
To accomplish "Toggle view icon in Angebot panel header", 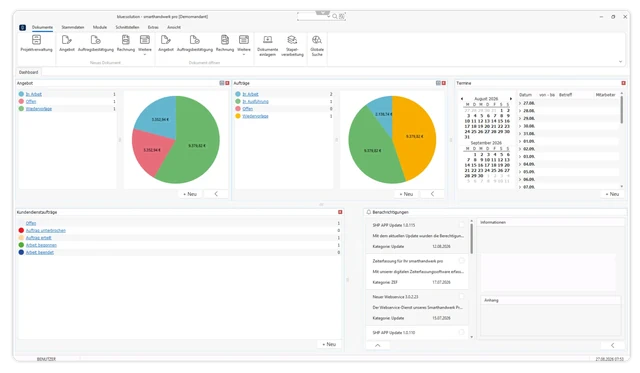I will point(222,83).
